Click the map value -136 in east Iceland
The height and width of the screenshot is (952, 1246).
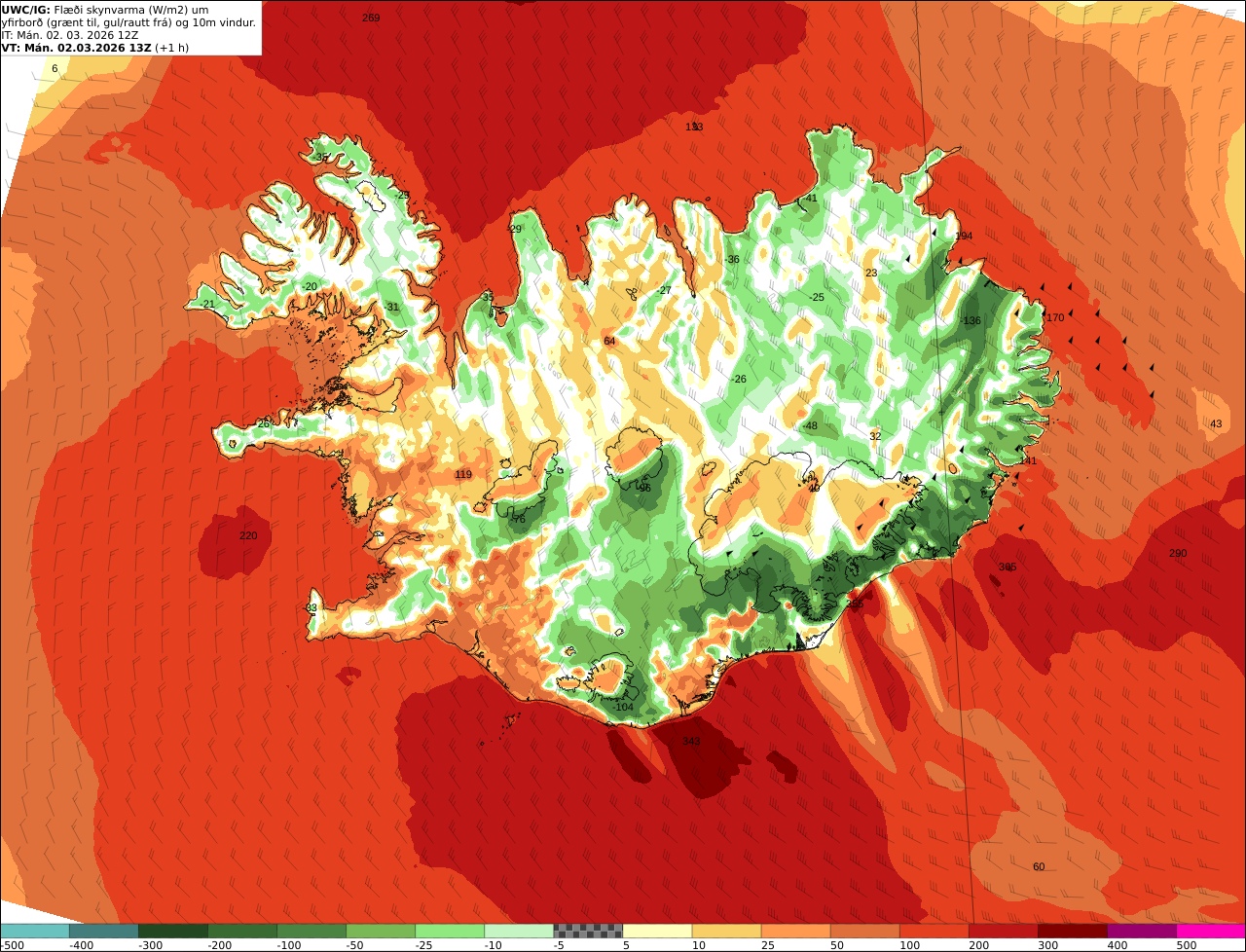pyautogui.click(x=970, y=320)
